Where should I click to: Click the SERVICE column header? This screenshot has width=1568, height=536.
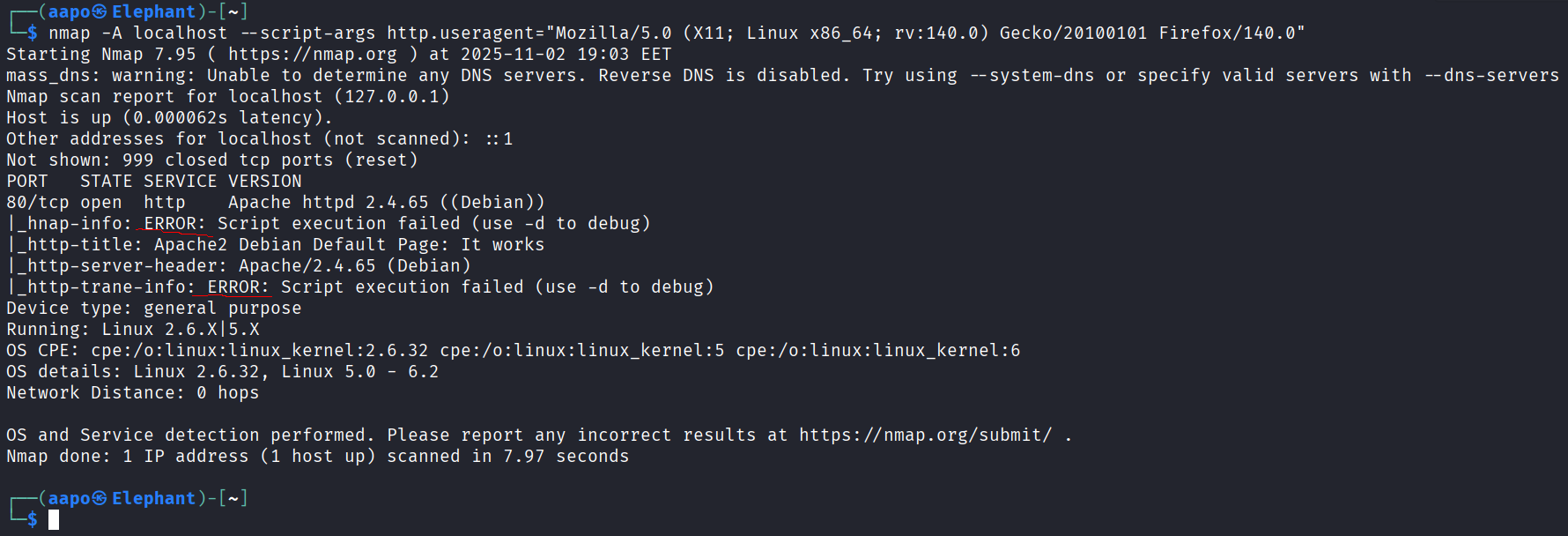click(x=180, y=182)
